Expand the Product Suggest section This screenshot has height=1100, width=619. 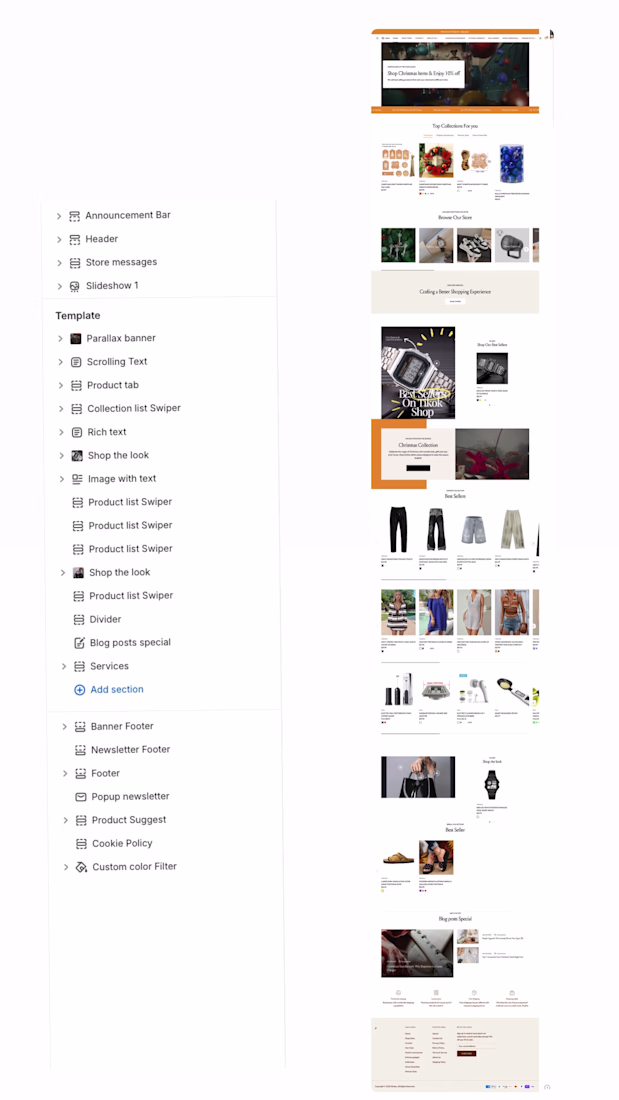click(66, 820)
